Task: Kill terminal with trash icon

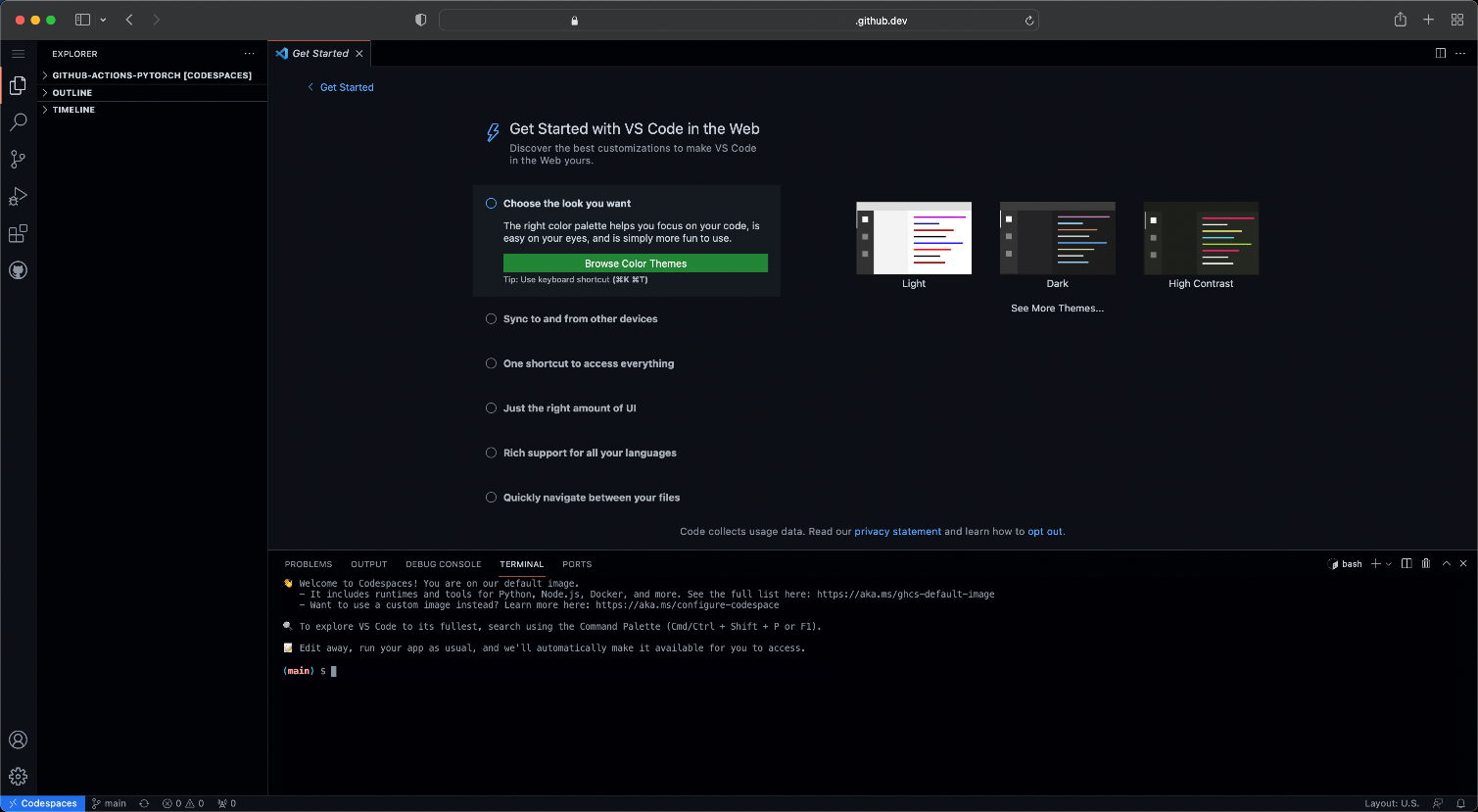Action: 1426,563
